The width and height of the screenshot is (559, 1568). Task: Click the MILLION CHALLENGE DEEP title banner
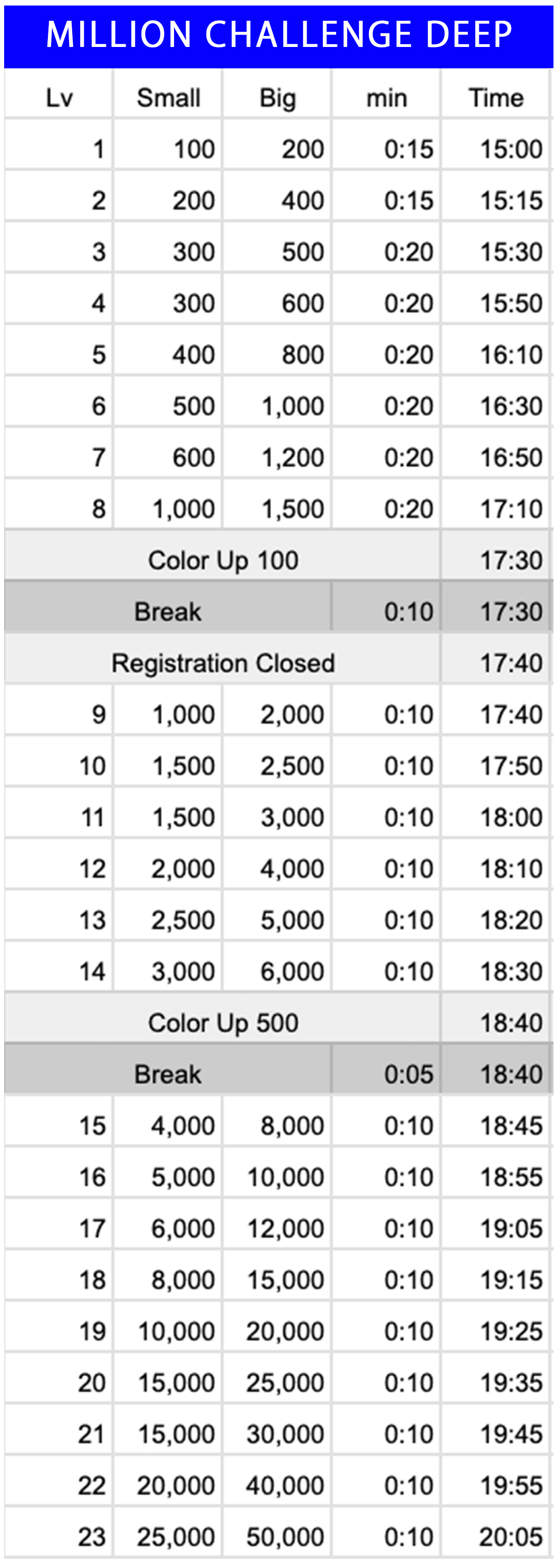pos(279,35)
